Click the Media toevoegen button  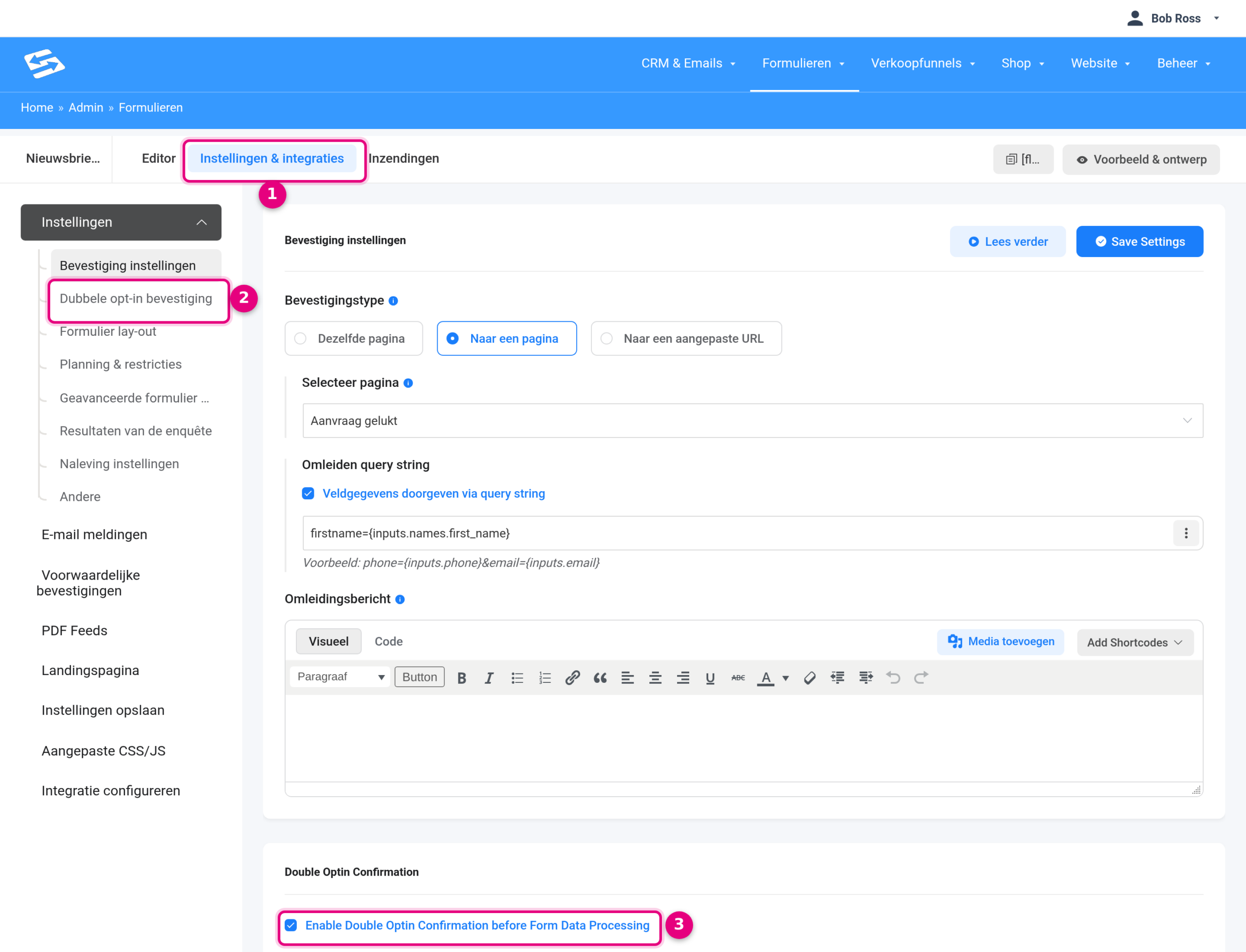pos(1001,642)
